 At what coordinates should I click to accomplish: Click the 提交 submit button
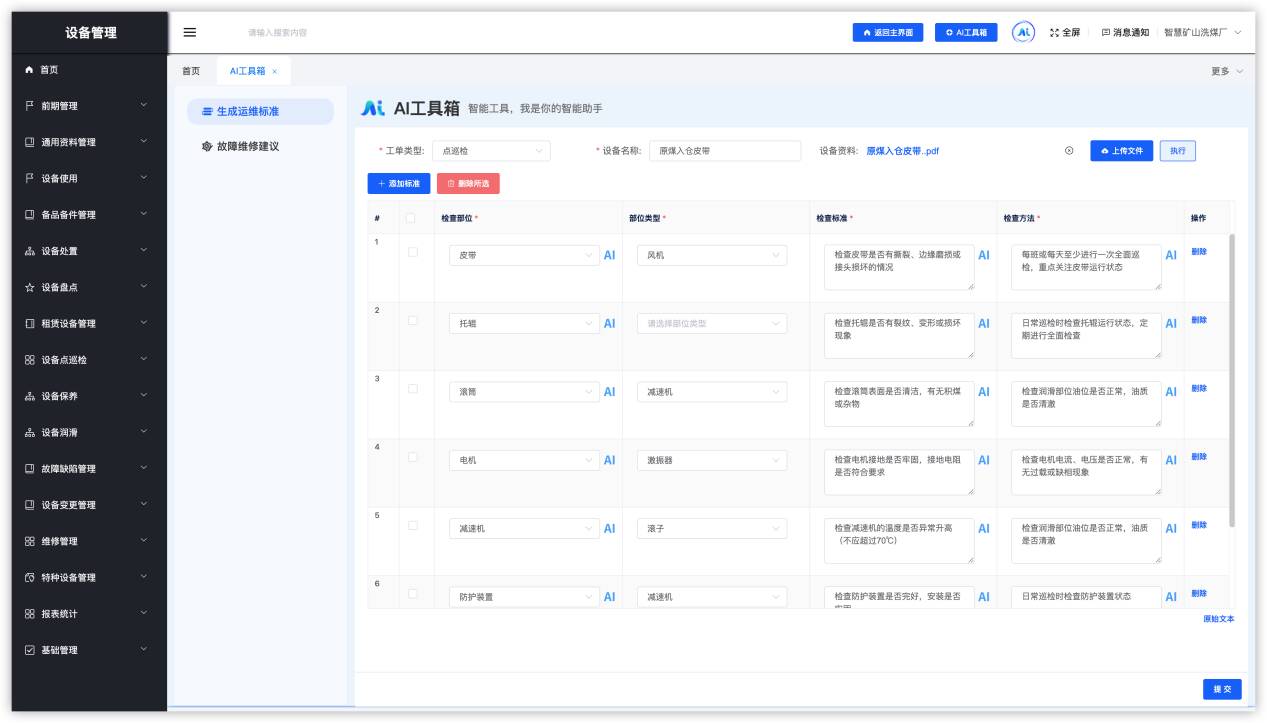click(1222, 689)
